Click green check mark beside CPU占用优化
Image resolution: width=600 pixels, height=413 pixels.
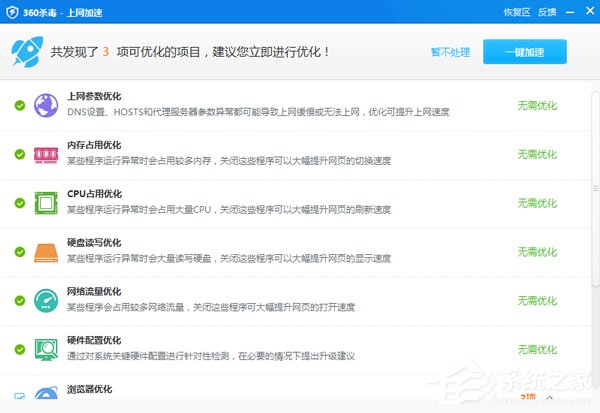20,203
